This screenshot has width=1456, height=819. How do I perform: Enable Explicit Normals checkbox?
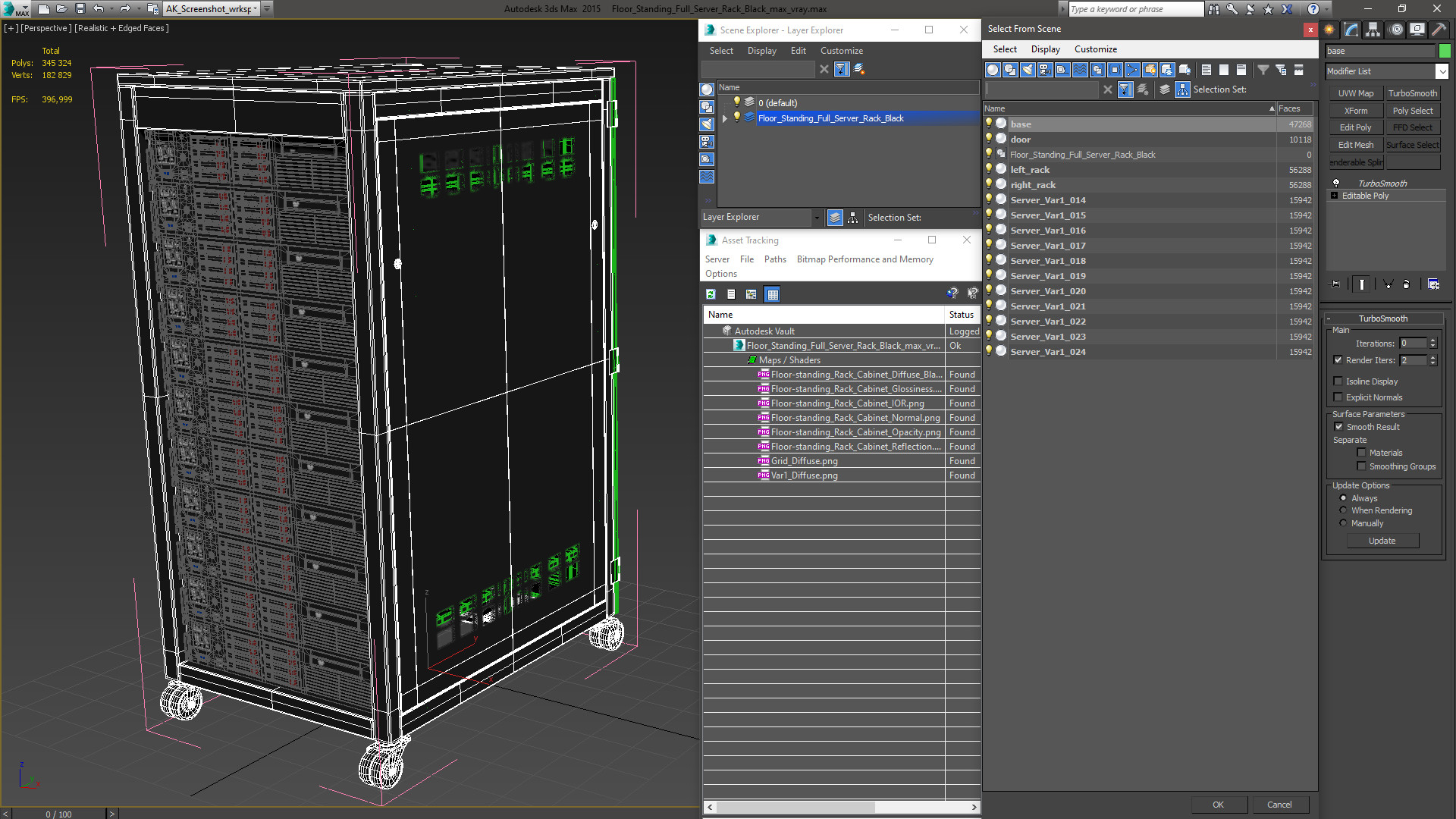point(1338,397)
